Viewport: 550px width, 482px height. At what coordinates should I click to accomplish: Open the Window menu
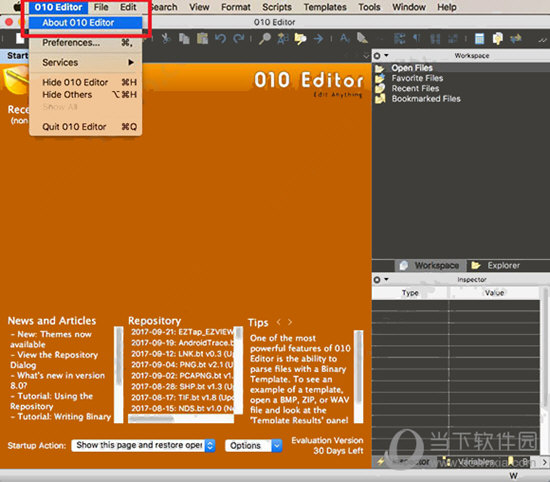[x=409, y=7]
